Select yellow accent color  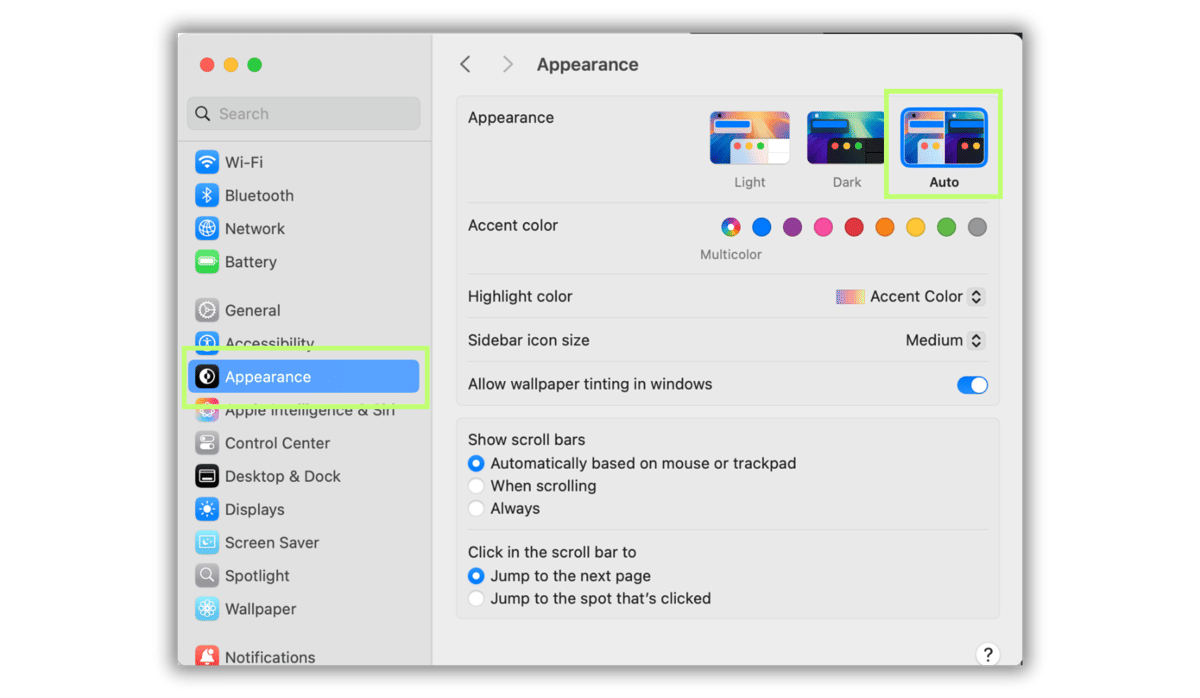click(916, 227)
